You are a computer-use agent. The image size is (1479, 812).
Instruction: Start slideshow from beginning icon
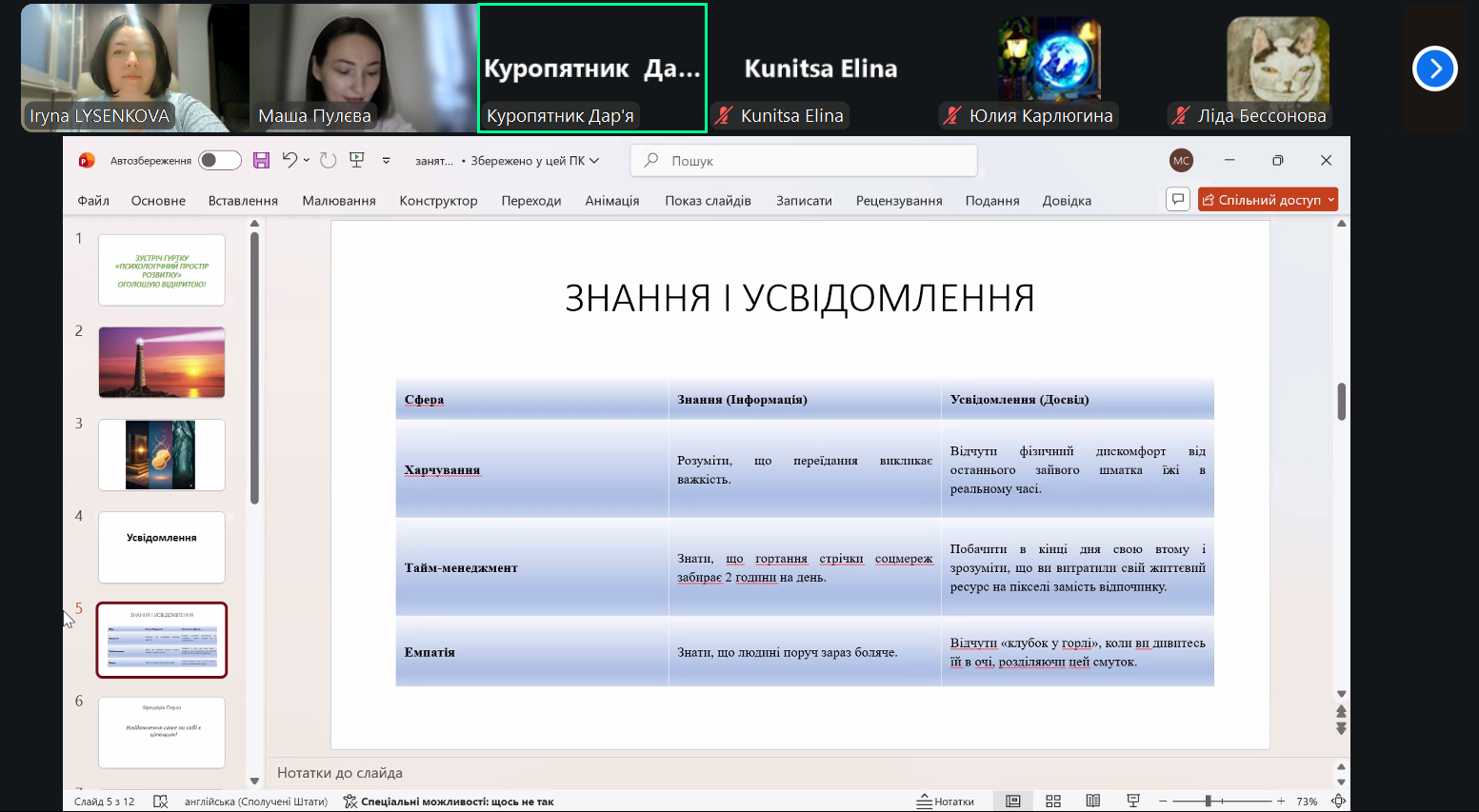pyautogui.click(x=357, y=160)
